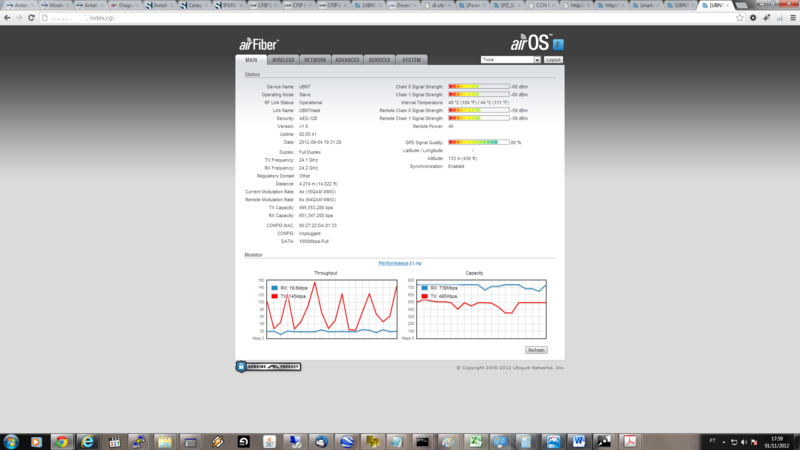Select the Date 2012-09-04 value
Screen dimensions: 800x450
[x=320, y=142]
